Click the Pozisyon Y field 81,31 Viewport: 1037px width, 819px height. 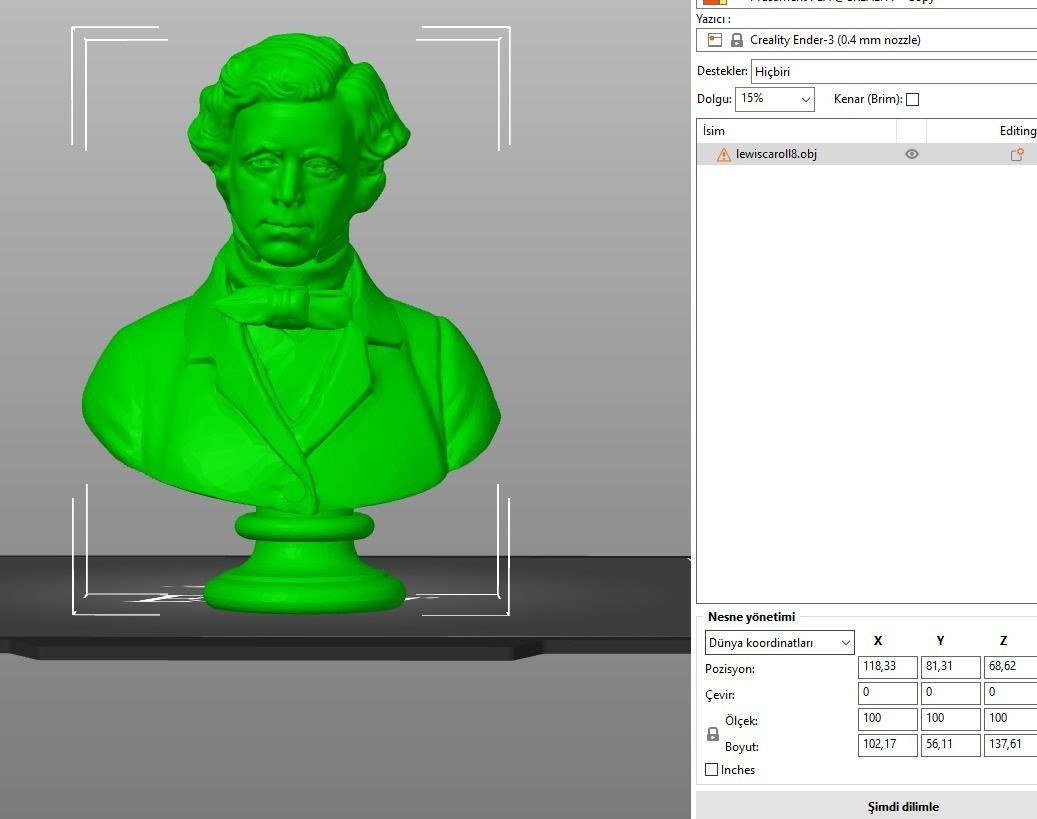click(x=950, y=667)
